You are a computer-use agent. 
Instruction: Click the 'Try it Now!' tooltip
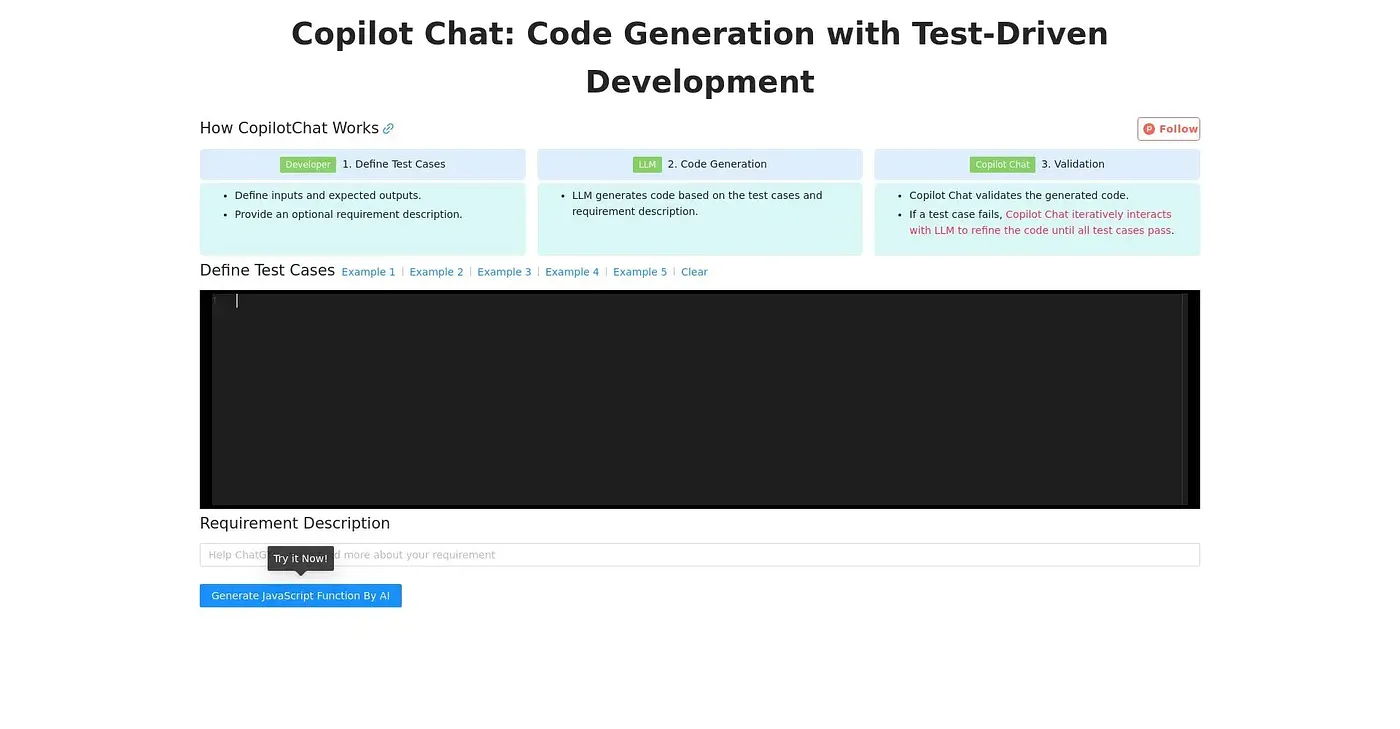click(x=300, y=558)
